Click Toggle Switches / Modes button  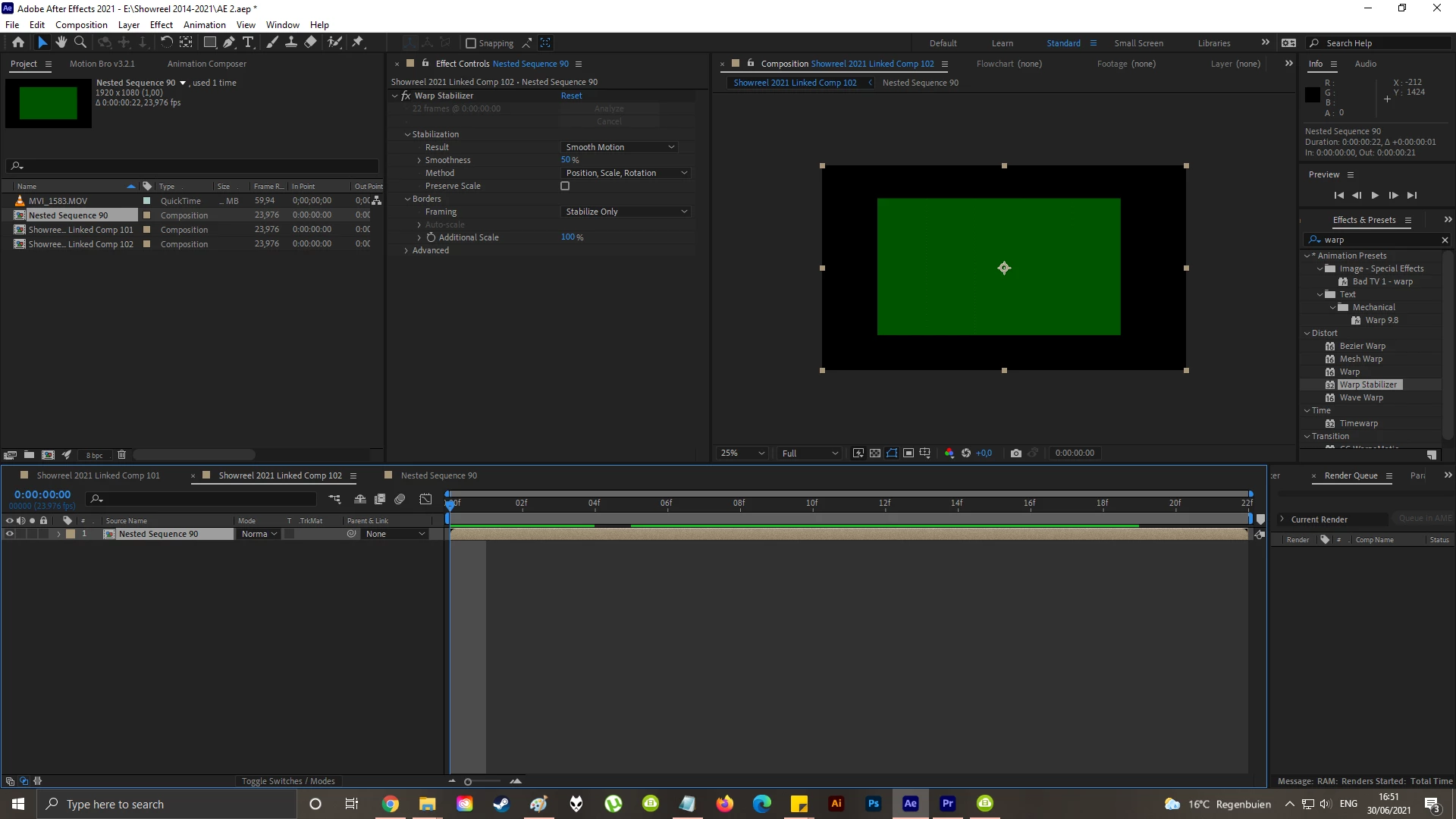tap(288, 781)
